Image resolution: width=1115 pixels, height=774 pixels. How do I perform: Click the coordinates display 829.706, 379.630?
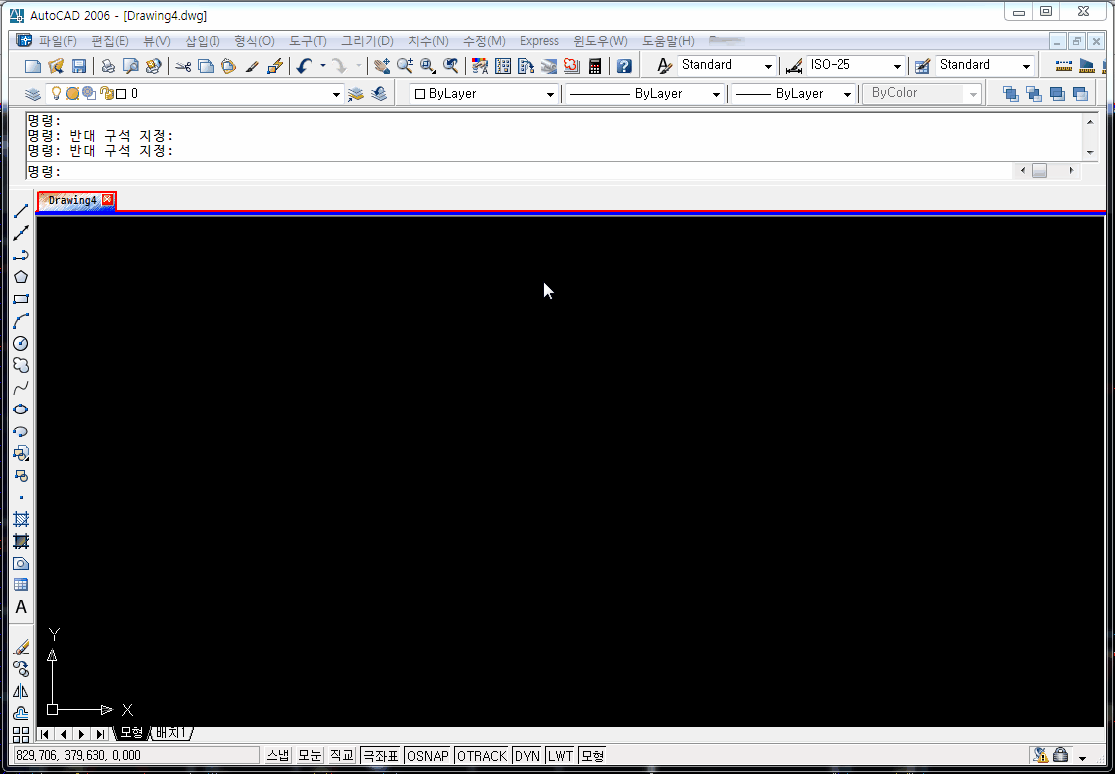136,756
